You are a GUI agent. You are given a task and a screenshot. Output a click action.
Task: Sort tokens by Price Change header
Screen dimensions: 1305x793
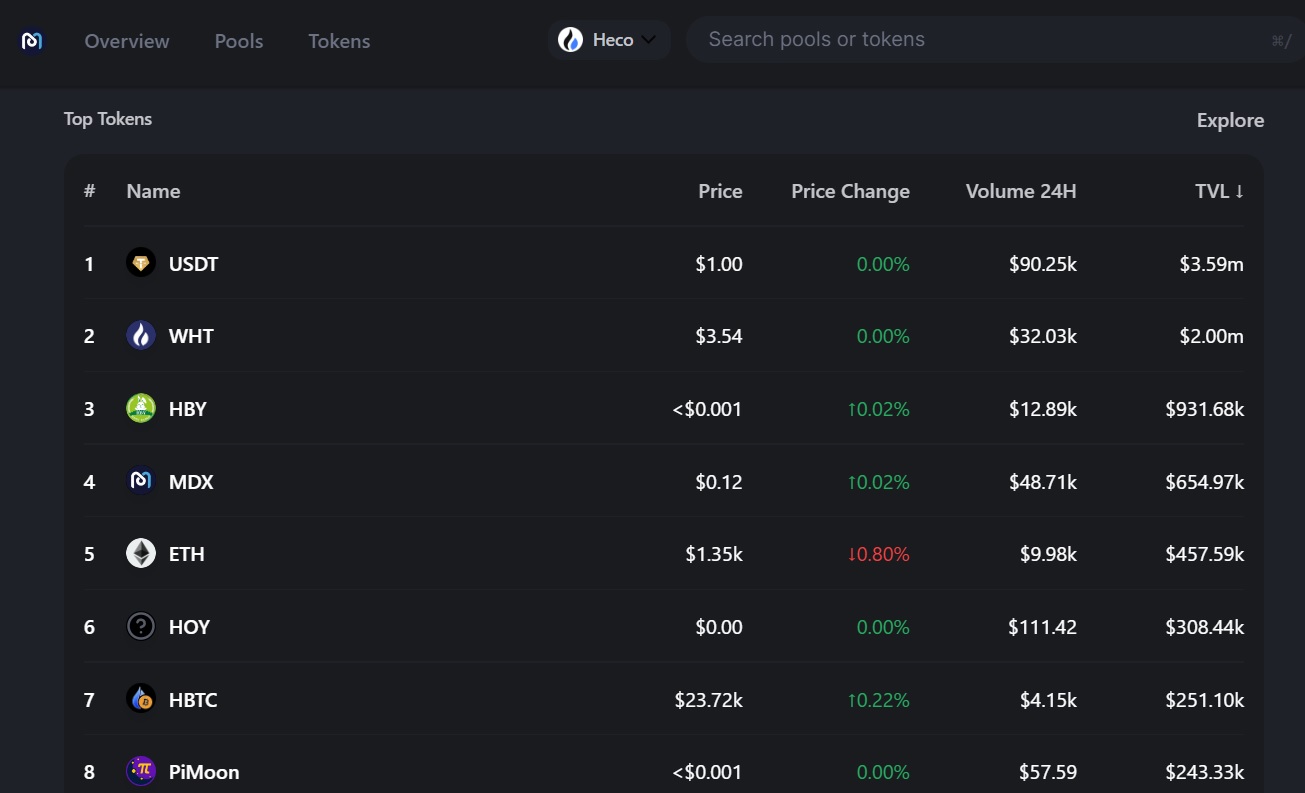[x=850, y=191]
